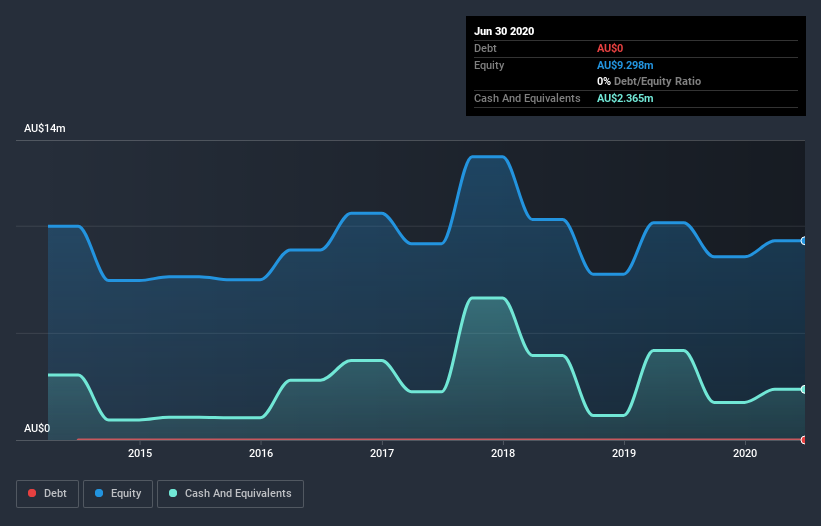Click the teal Cash And Equivalents legend dot
Image resolution: width=821 pixels, height=526 pixels.
click(x=173, y=493)
